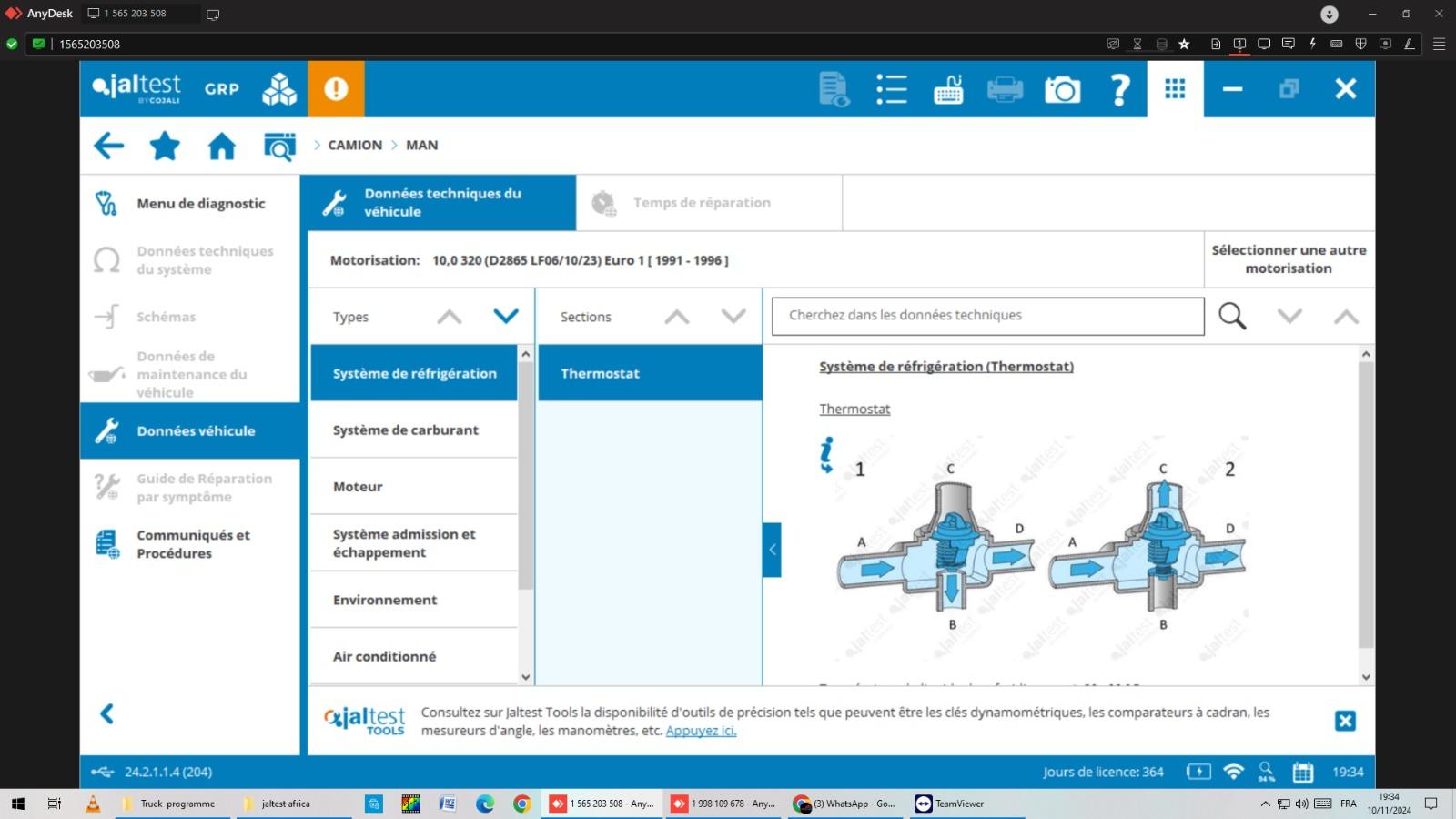
Task: Click the magnifier search icon
Action: coord(1232,316)
